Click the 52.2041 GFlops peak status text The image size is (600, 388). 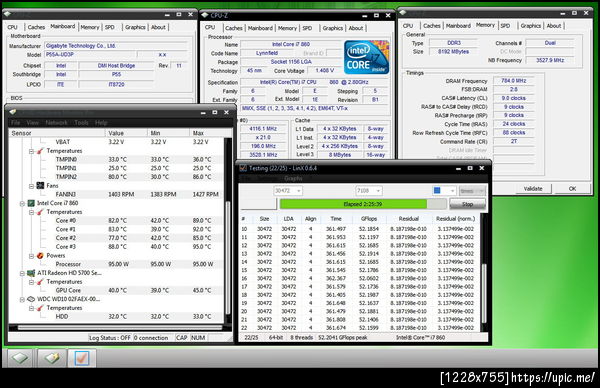(342, 337)
